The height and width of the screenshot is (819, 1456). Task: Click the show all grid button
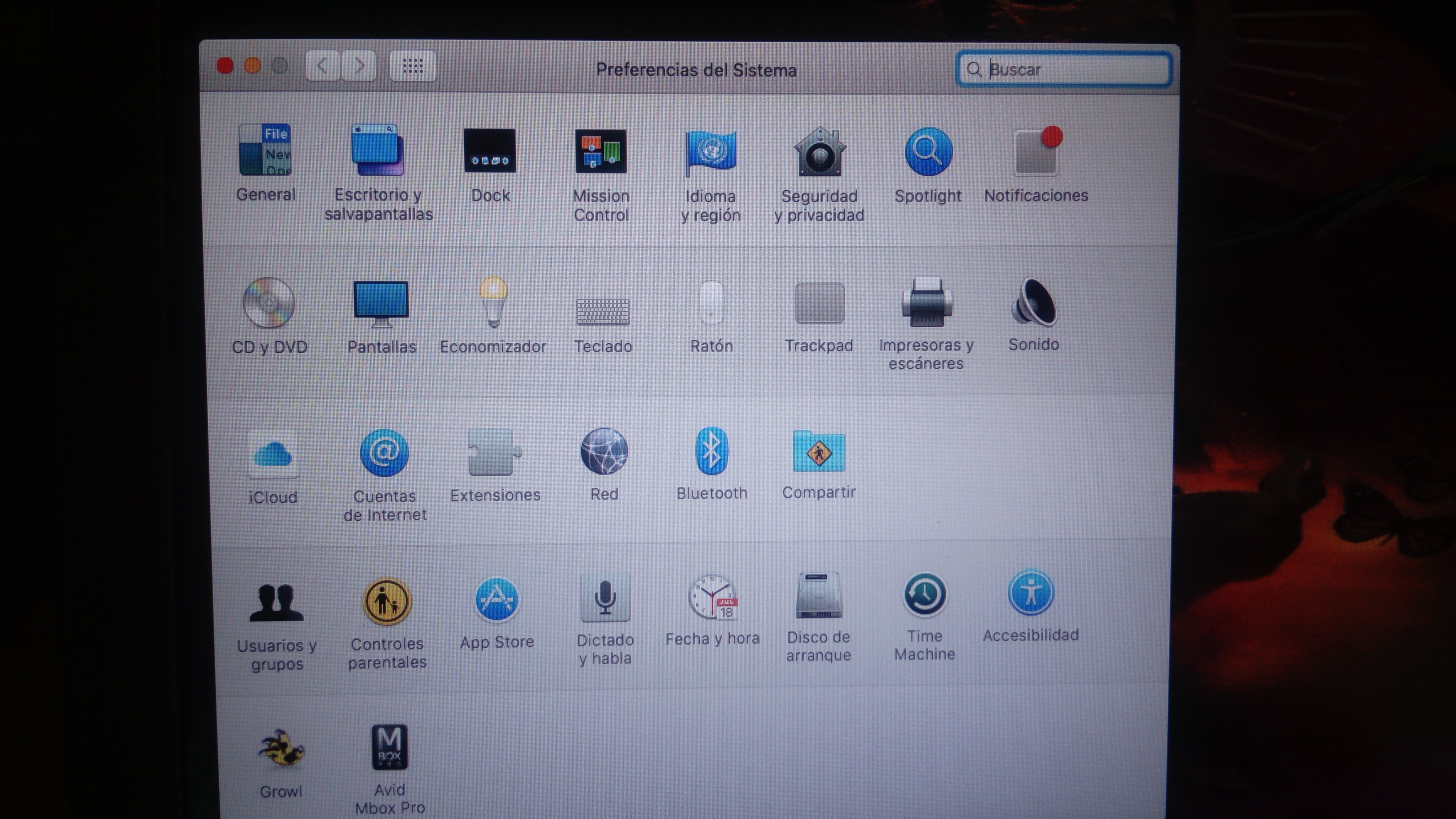(x=413, y=67)
